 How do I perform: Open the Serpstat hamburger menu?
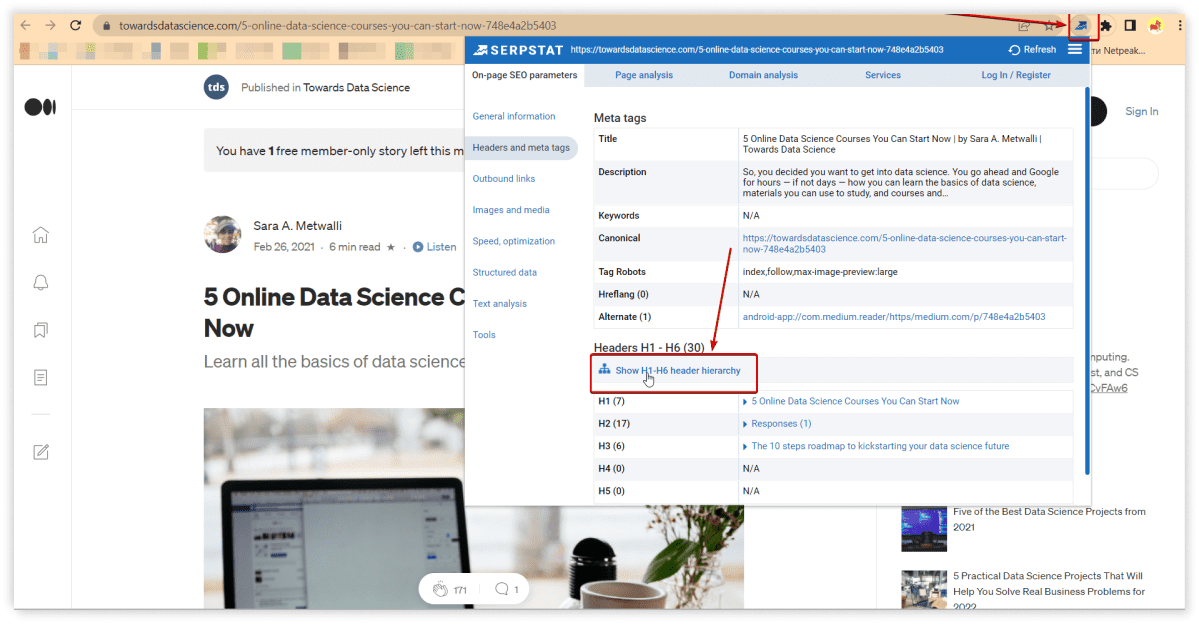(1075, 49)
